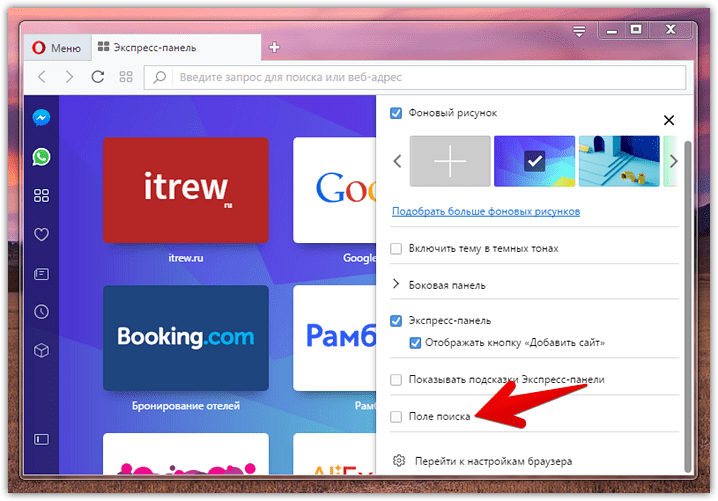718x501 pixels.
Task: Open the Рамблер speed dial tile
Action: pos(334,338)
